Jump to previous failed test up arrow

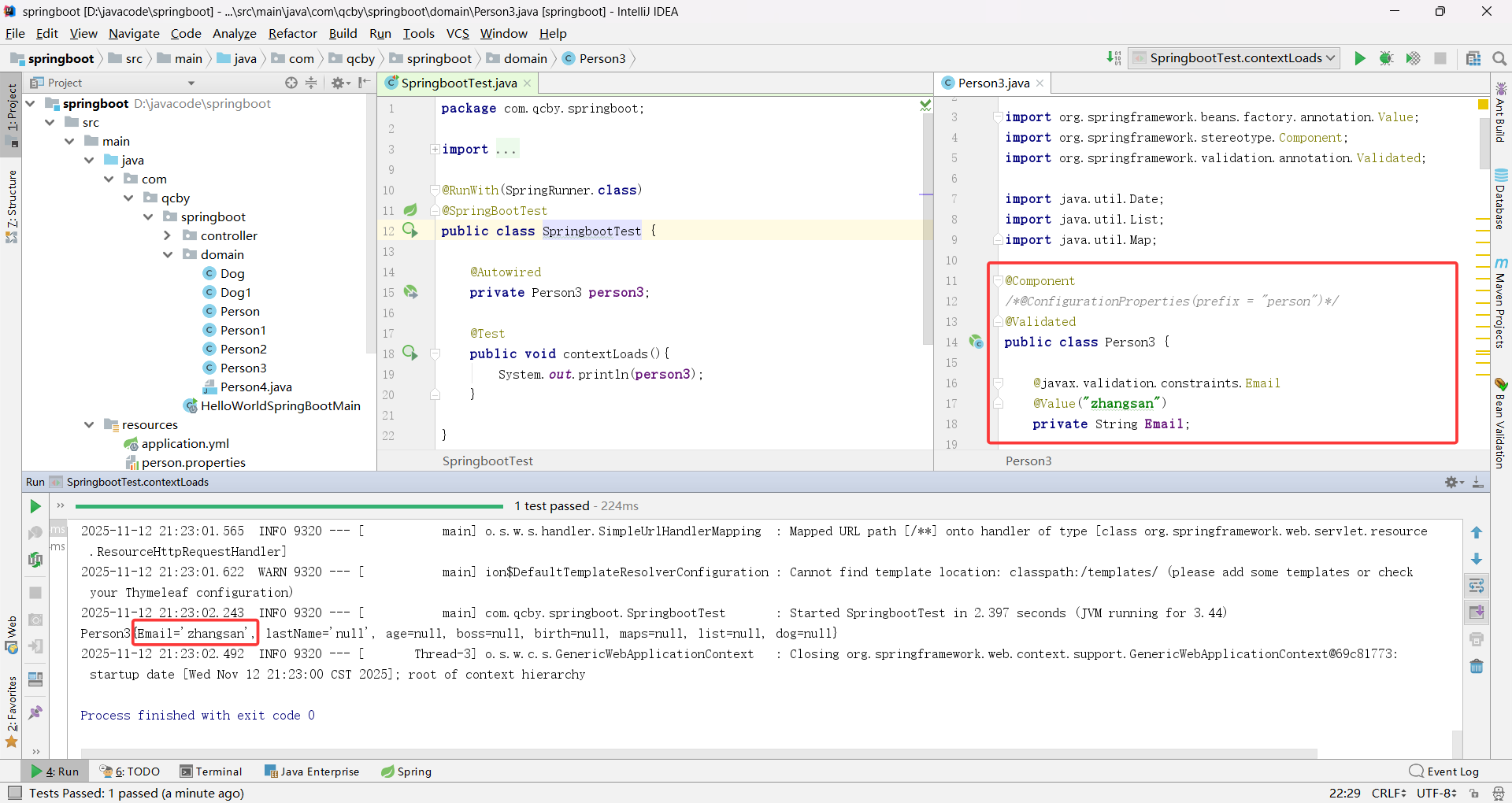click(1477, 533)
